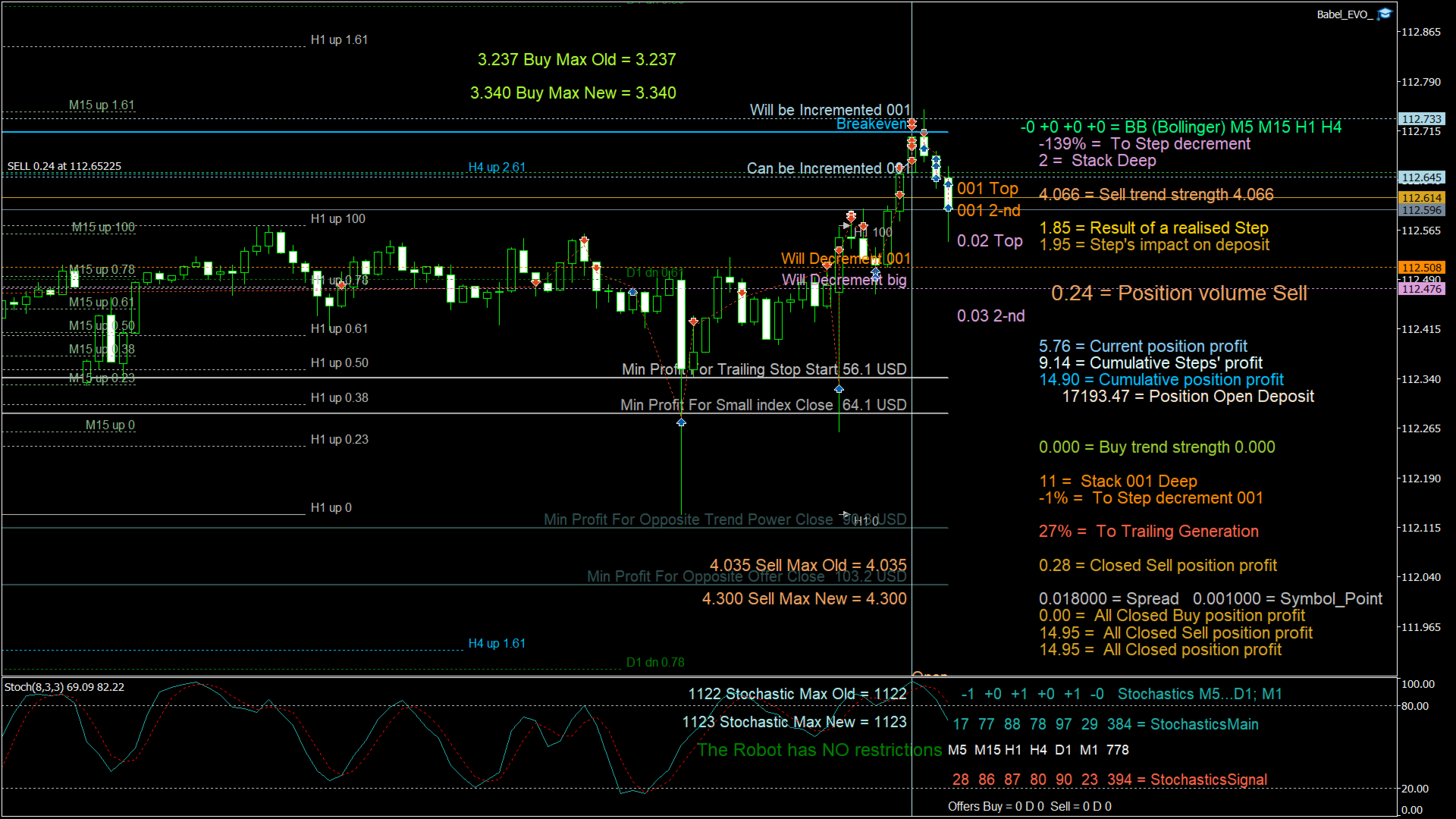1456x819 pixels.
Task: Select the 'H1 up 0.50' level label
Action: coord(339,362)
